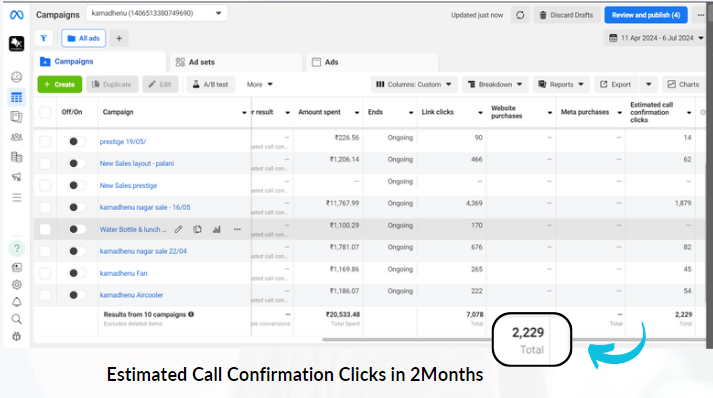The width and height of the screenshot is (713, 398).
Task: Select the Campaigns table icon in the sidebar
Action: (x=16, y=97)
